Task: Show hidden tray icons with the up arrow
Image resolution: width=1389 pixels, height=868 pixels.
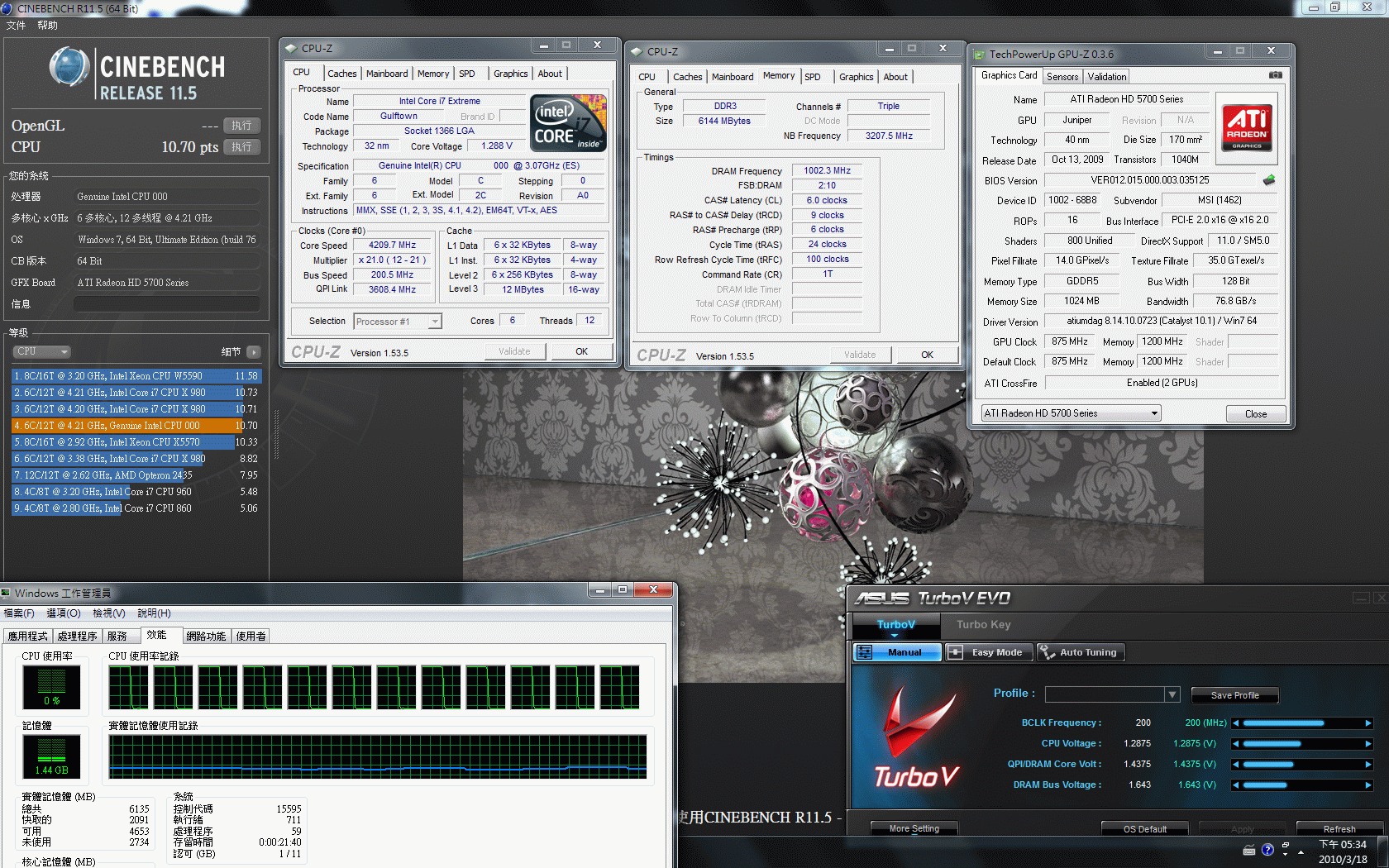Action: [1301, 851]
